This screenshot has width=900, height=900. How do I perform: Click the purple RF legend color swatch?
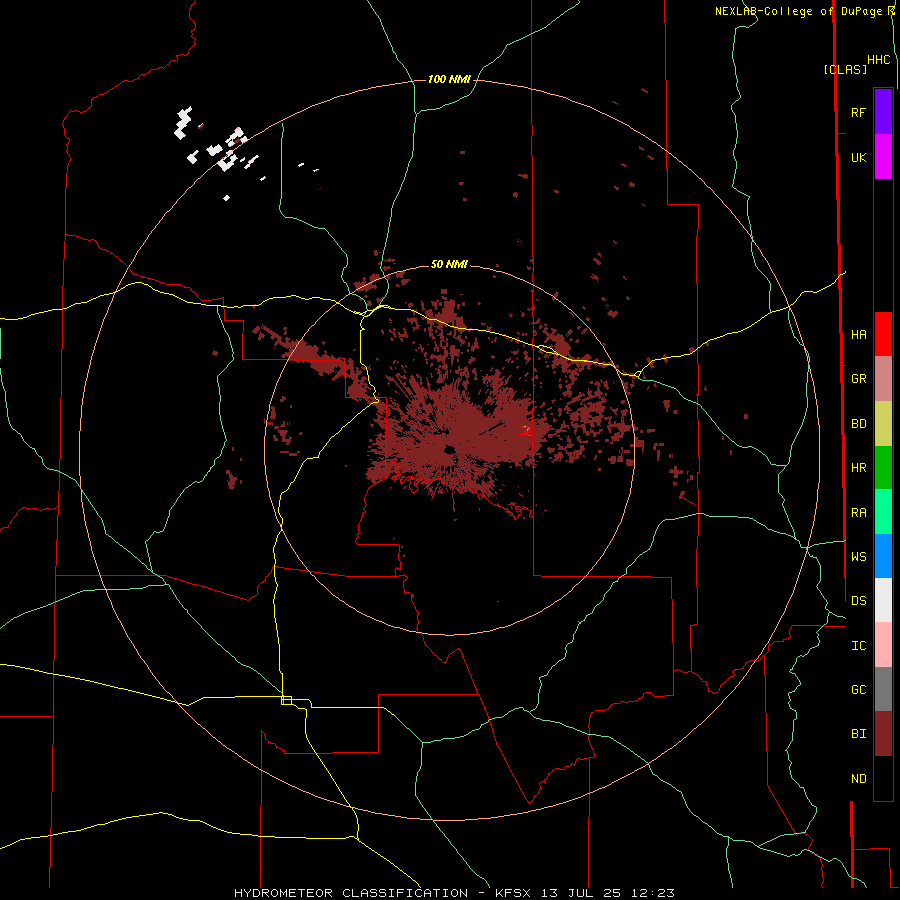(x=883, y=112)
